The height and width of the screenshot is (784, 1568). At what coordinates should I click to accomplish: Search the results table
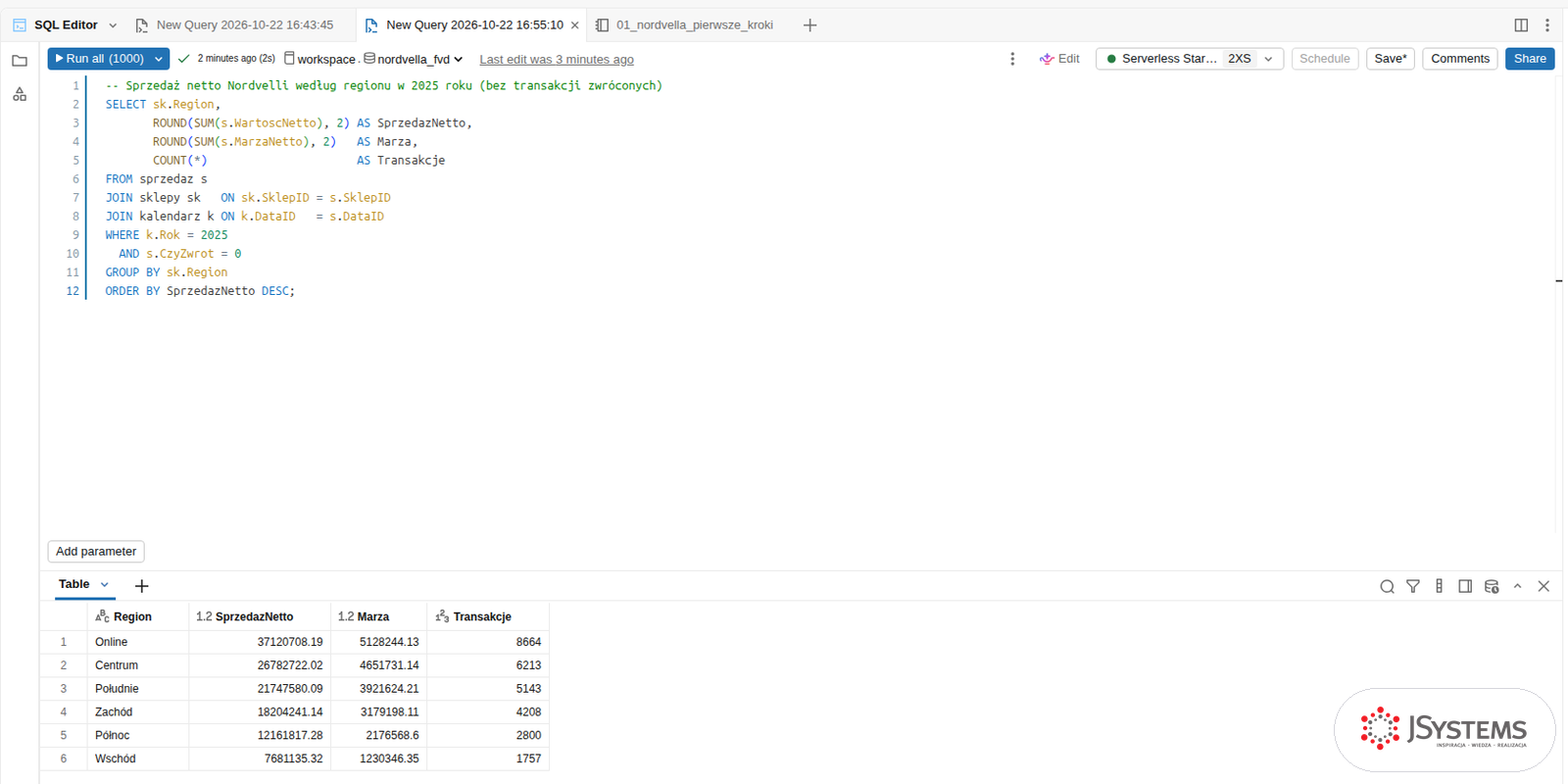[1387, 586]
